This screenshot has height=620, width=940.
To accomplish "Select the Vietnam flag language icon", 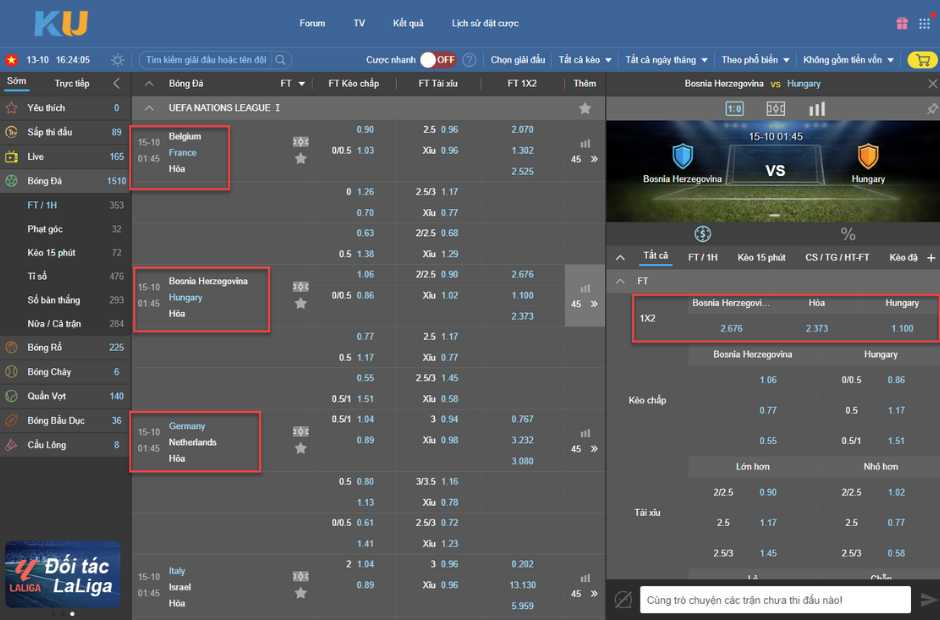I will pos(11,60).
